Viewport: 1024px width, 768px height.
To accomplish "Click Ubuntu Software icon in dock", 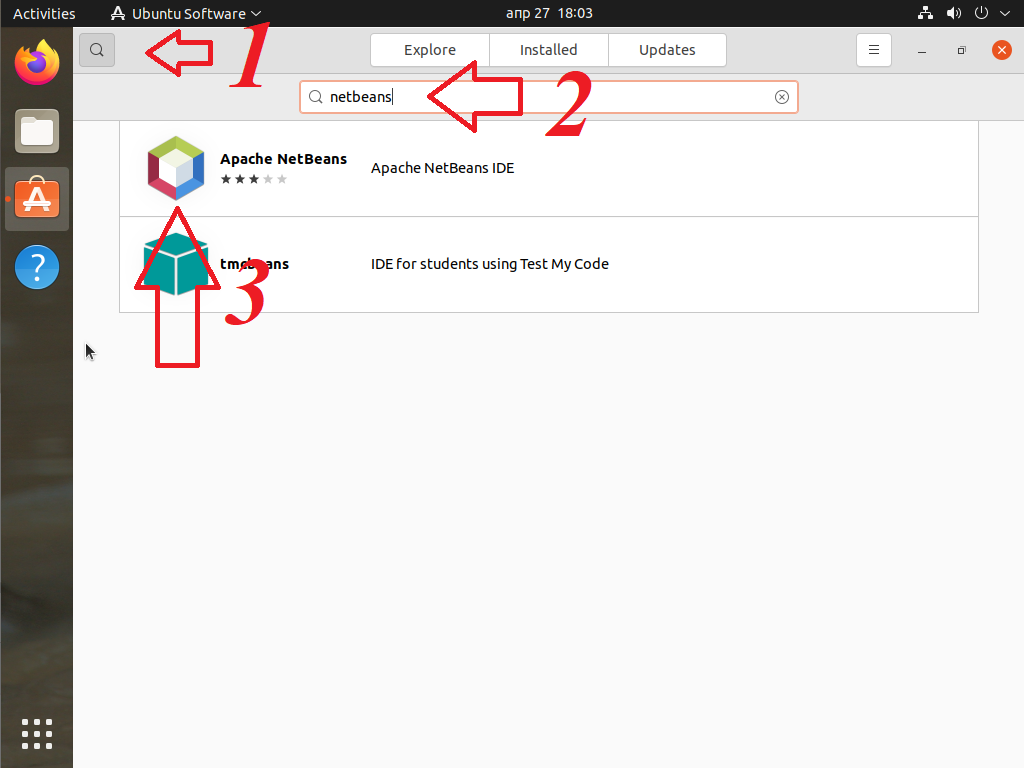I will pyautogui.click(x=37, y=199).
